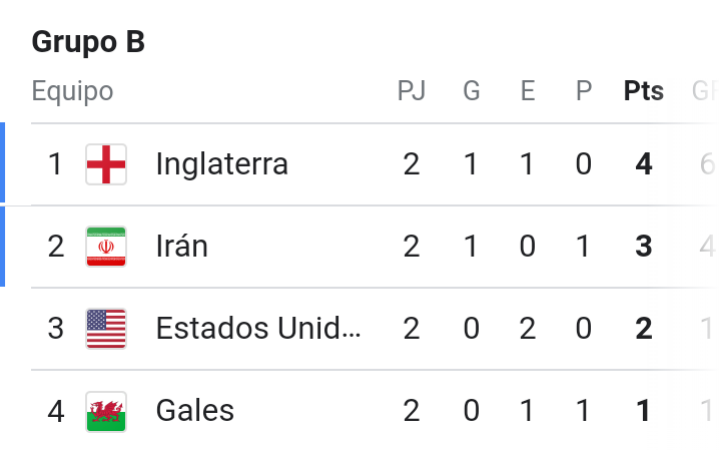This screenshot has width=719, height=457.
Task: Click the Grupo B heading
Action: [88, 42]
